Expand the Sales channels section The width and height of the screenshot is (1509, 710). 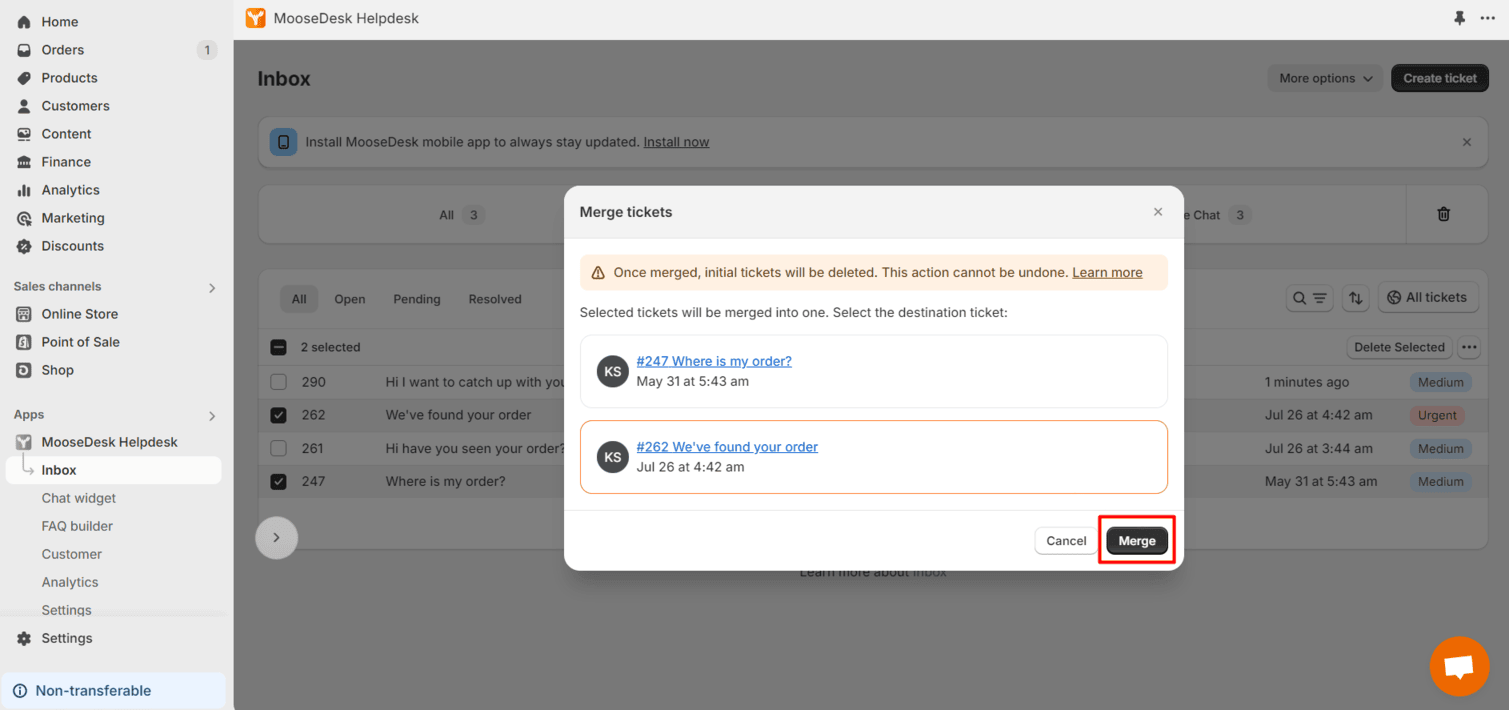[x=212, y=287]
